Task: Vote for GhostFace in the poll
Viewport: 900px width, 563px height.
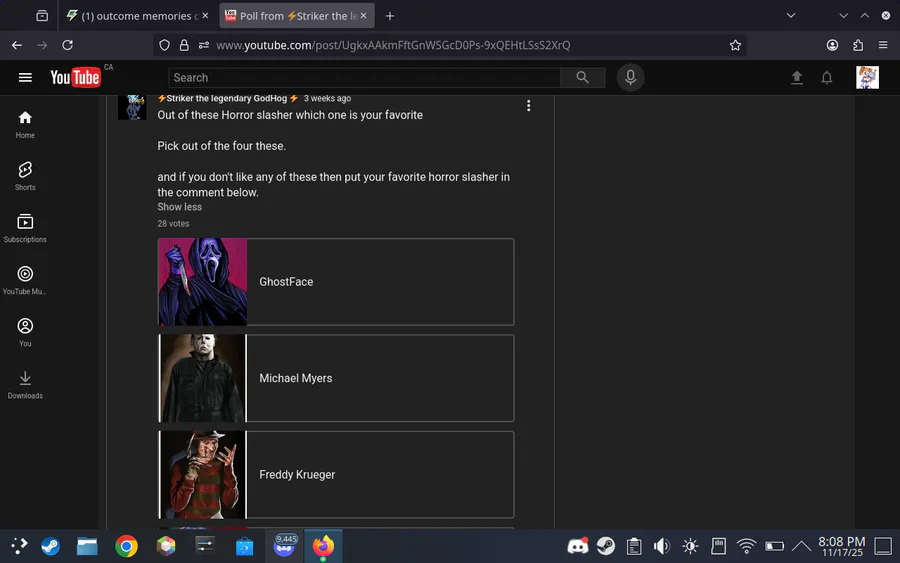Action: (336, 282)
